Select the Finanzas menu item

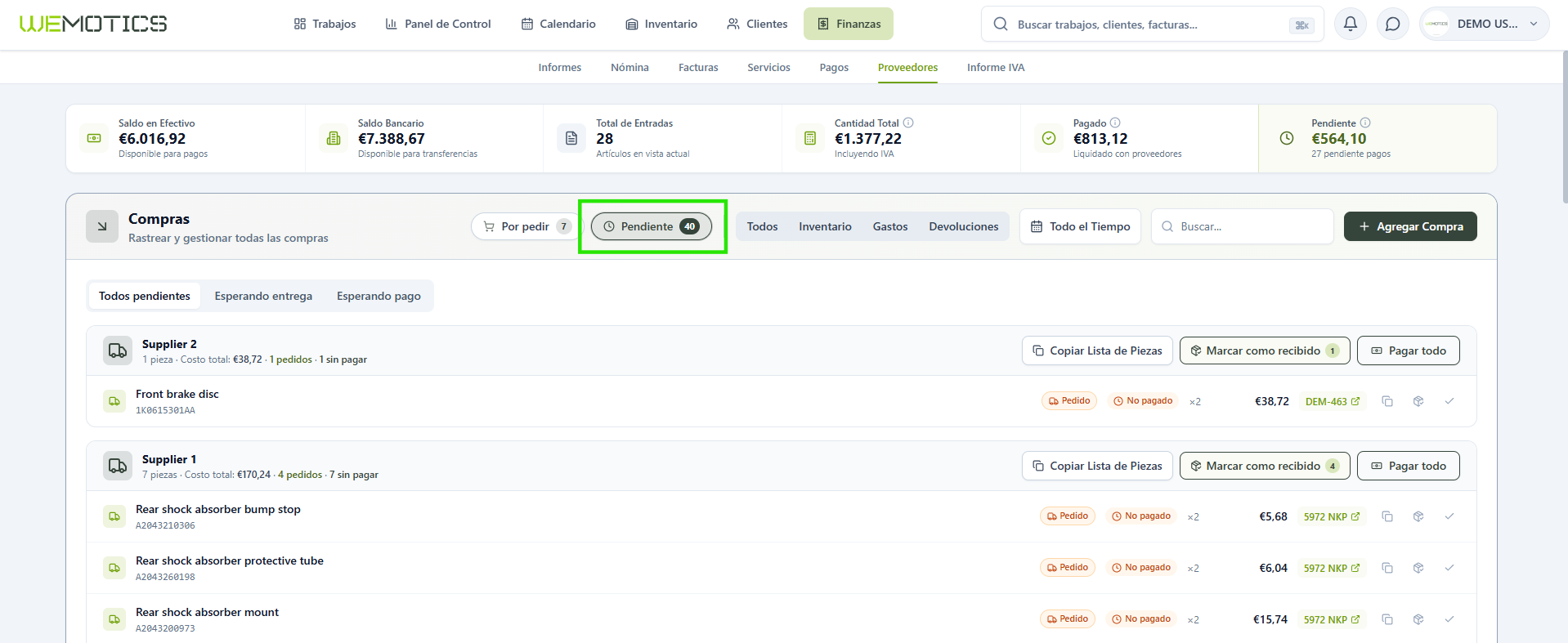(x=849, y=24)
